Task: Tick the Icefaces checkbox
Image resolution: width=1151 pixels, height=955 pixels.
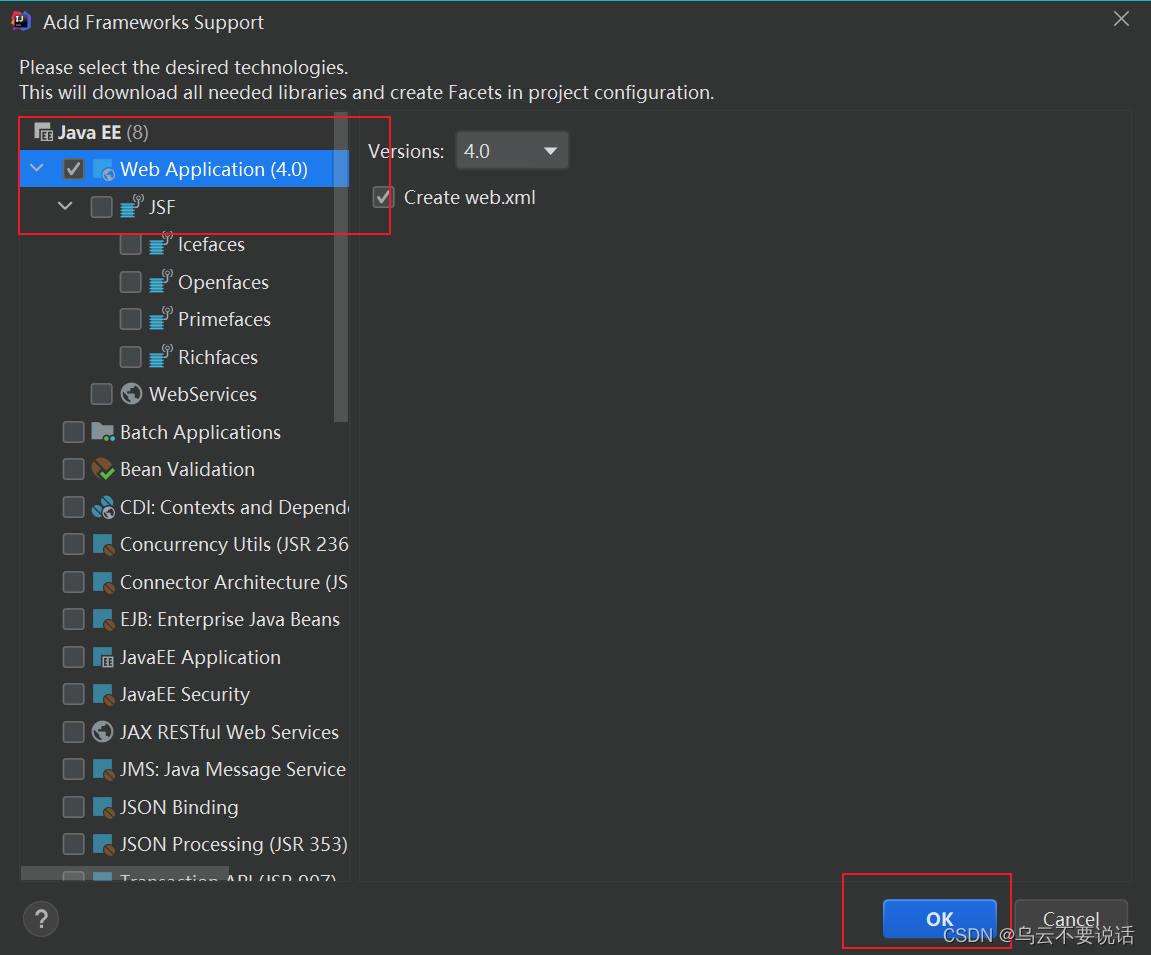Action: (x=131, y=244)
